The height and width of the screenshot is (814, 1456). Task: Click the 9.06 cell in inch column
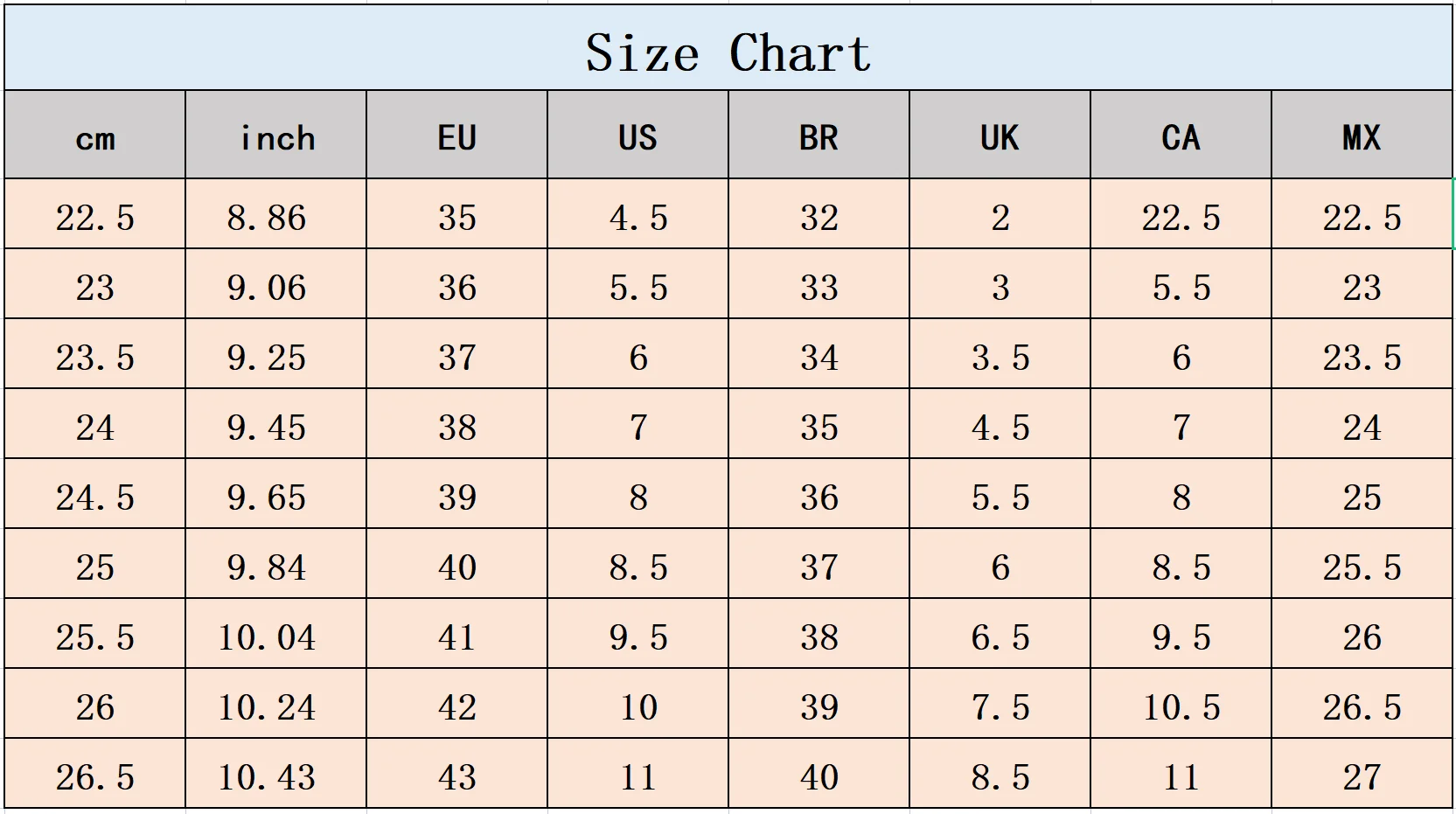[x=267, y=288]
